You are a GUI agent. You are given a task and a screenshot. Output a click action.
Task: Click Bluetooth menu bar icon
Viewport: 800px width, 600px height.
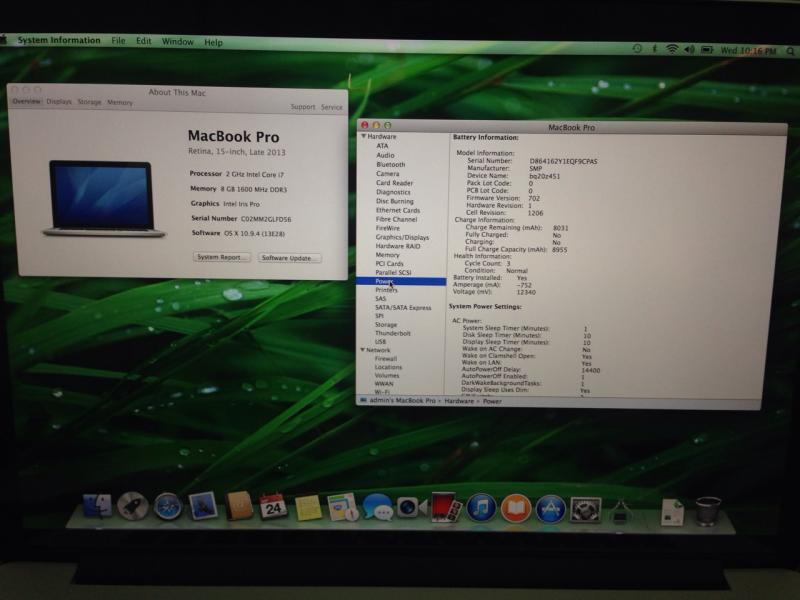click(x=655, y=49)
